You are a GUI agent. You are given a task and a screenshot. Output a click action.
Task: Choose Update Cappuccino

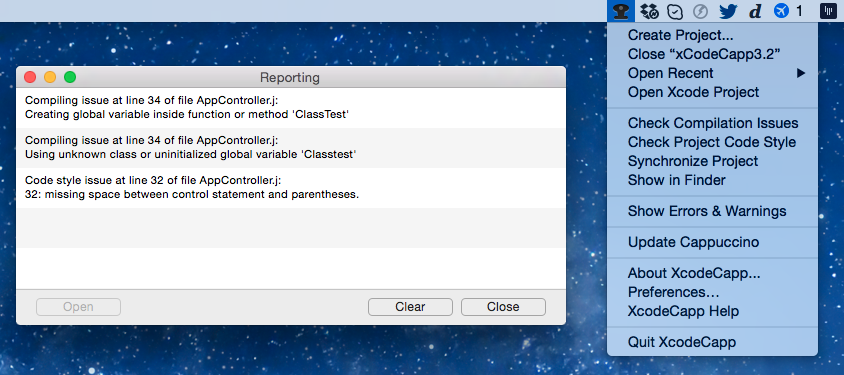point(712,243)
